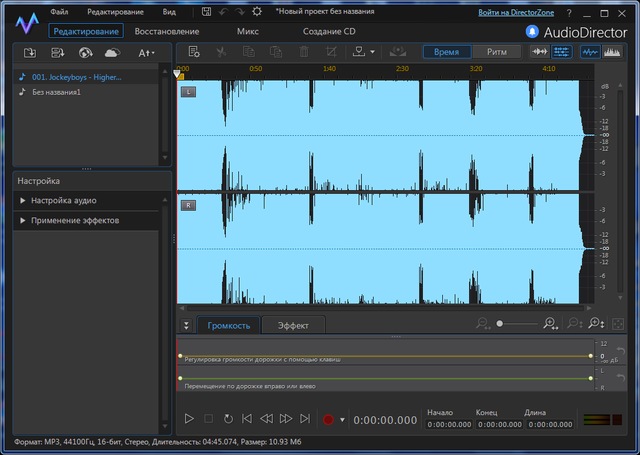Open the settings gear in title bar
640x455 pixels.
click(x=258, y=12)
